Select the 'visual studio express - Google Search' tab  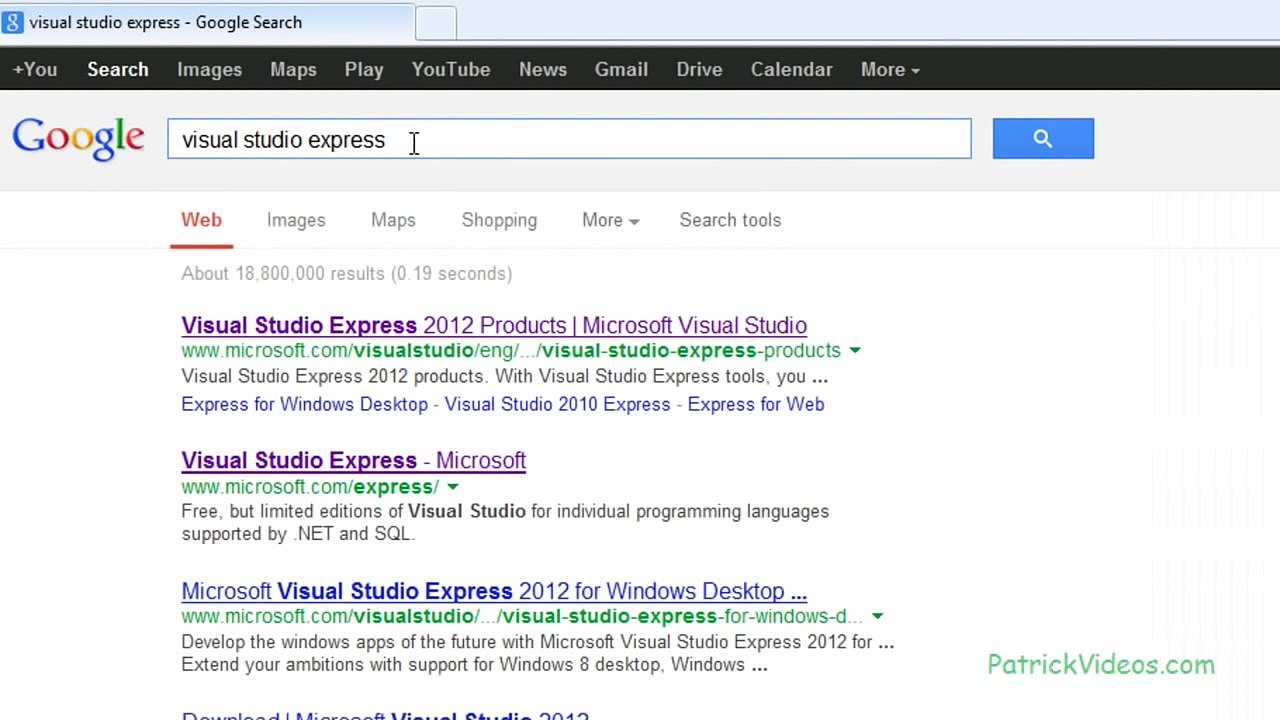(207, 22)
